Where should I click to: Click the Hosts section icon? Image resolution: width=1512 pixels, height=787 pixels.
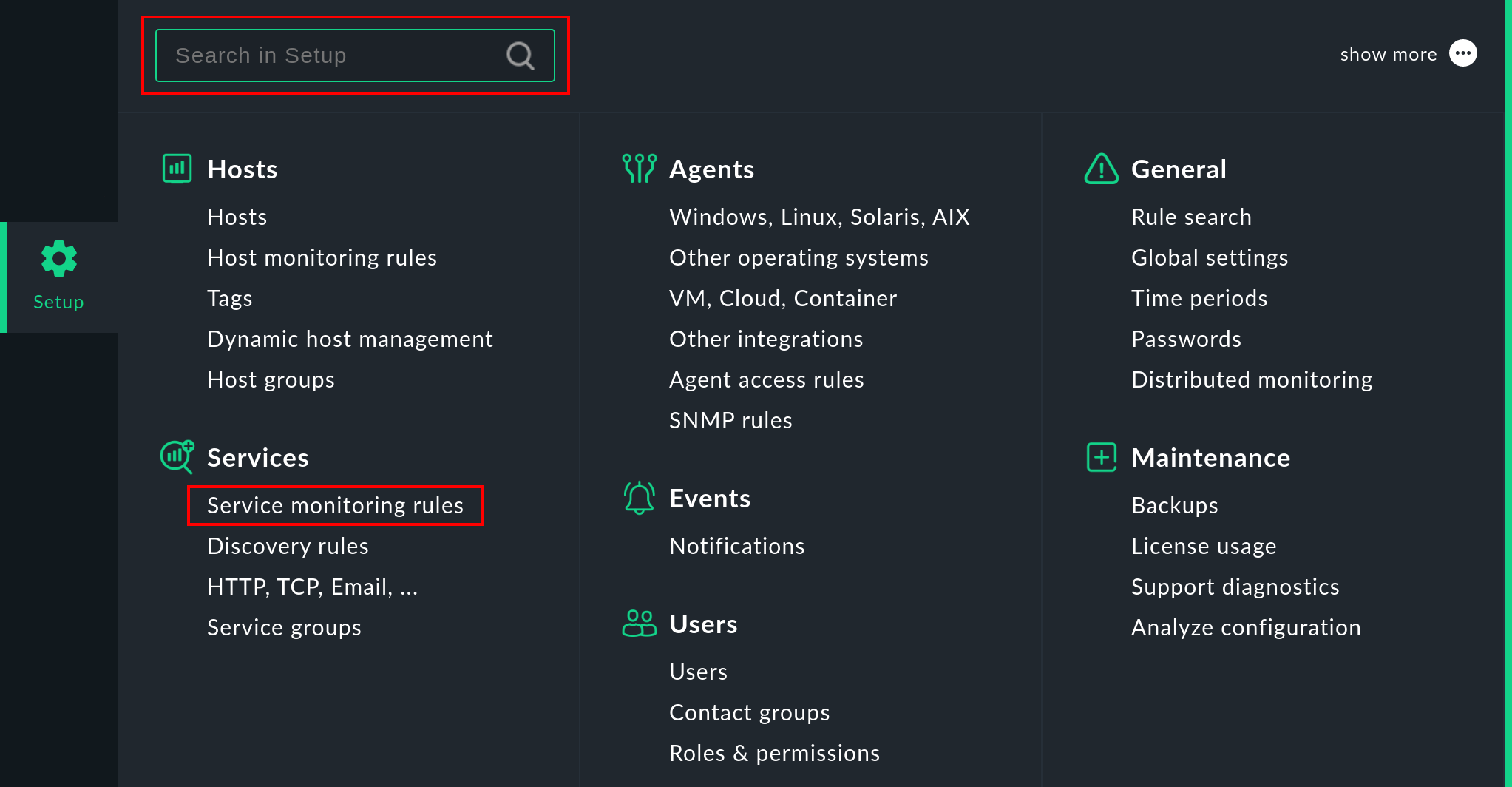tap(177, 169)
